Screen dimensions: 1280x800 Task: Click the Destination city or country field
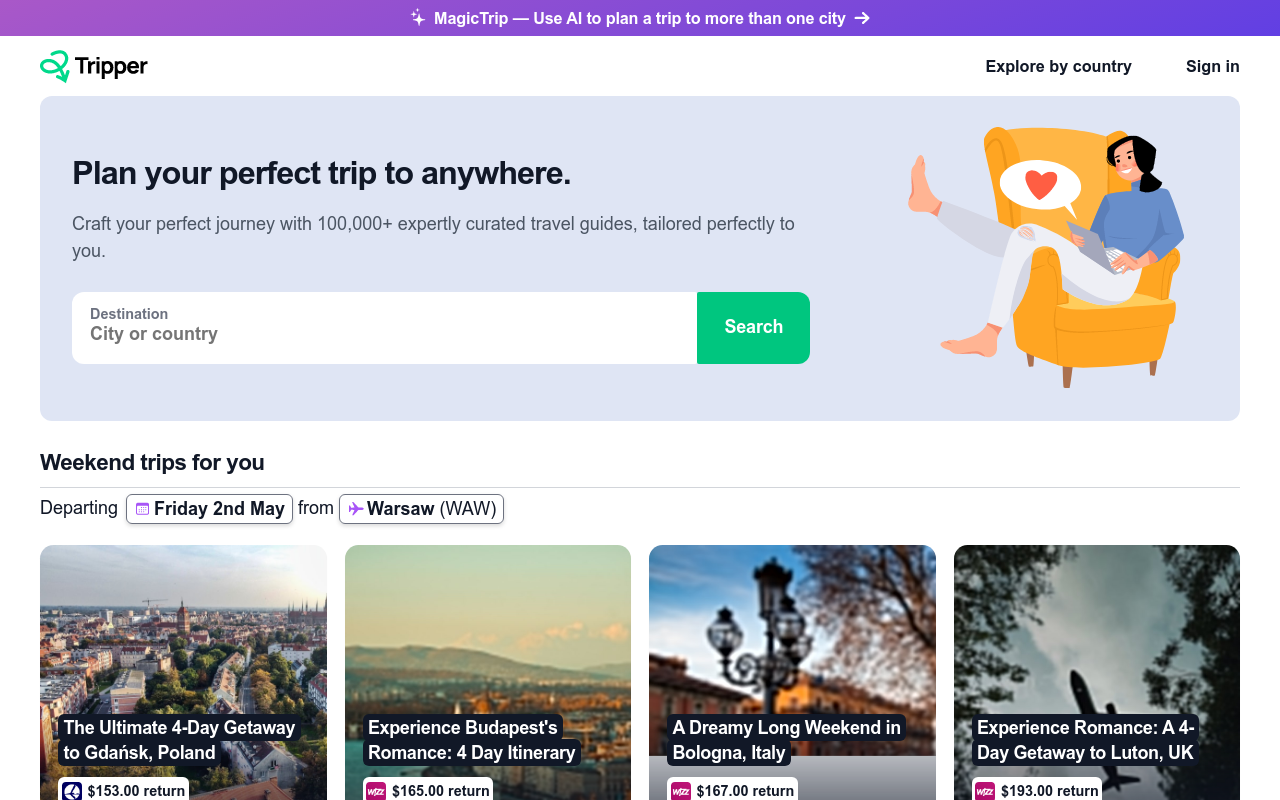coord(384,328)
